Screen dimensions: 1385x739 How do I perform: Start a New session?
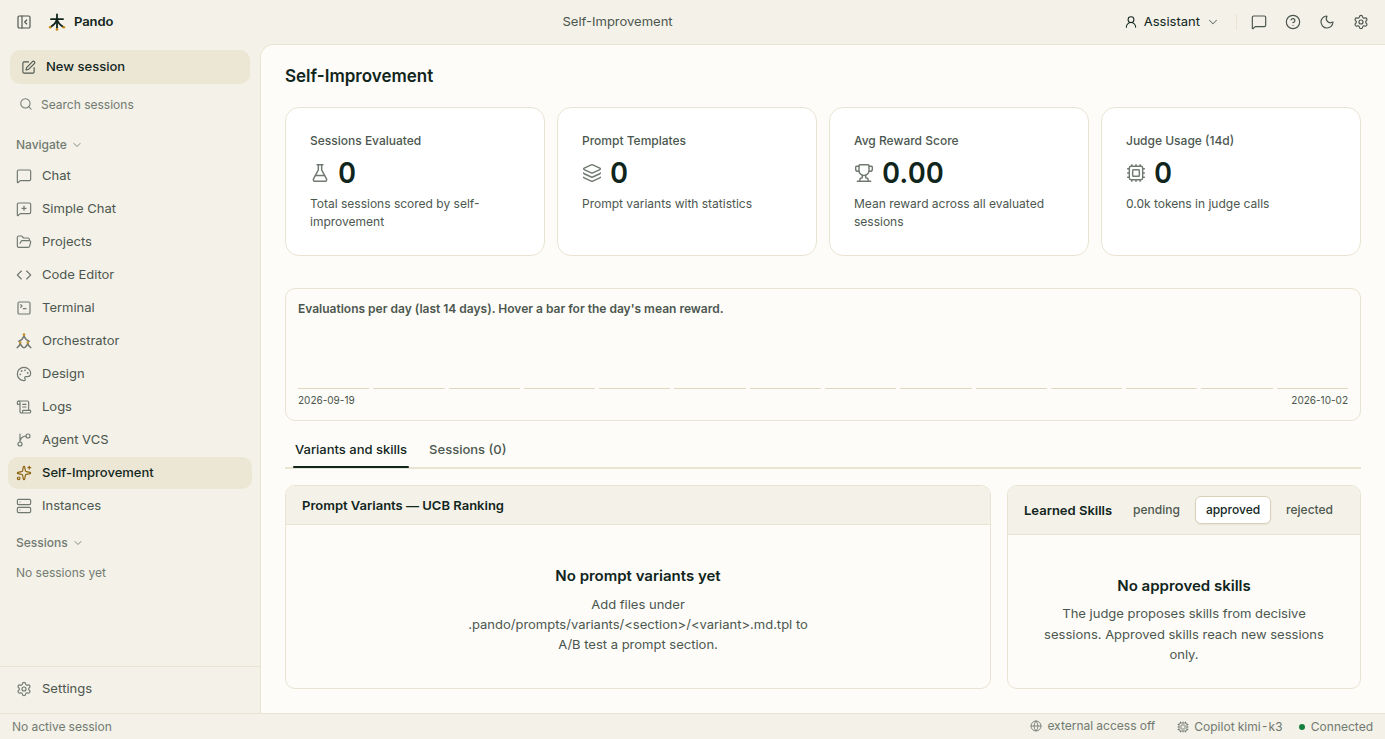(130, 67)
